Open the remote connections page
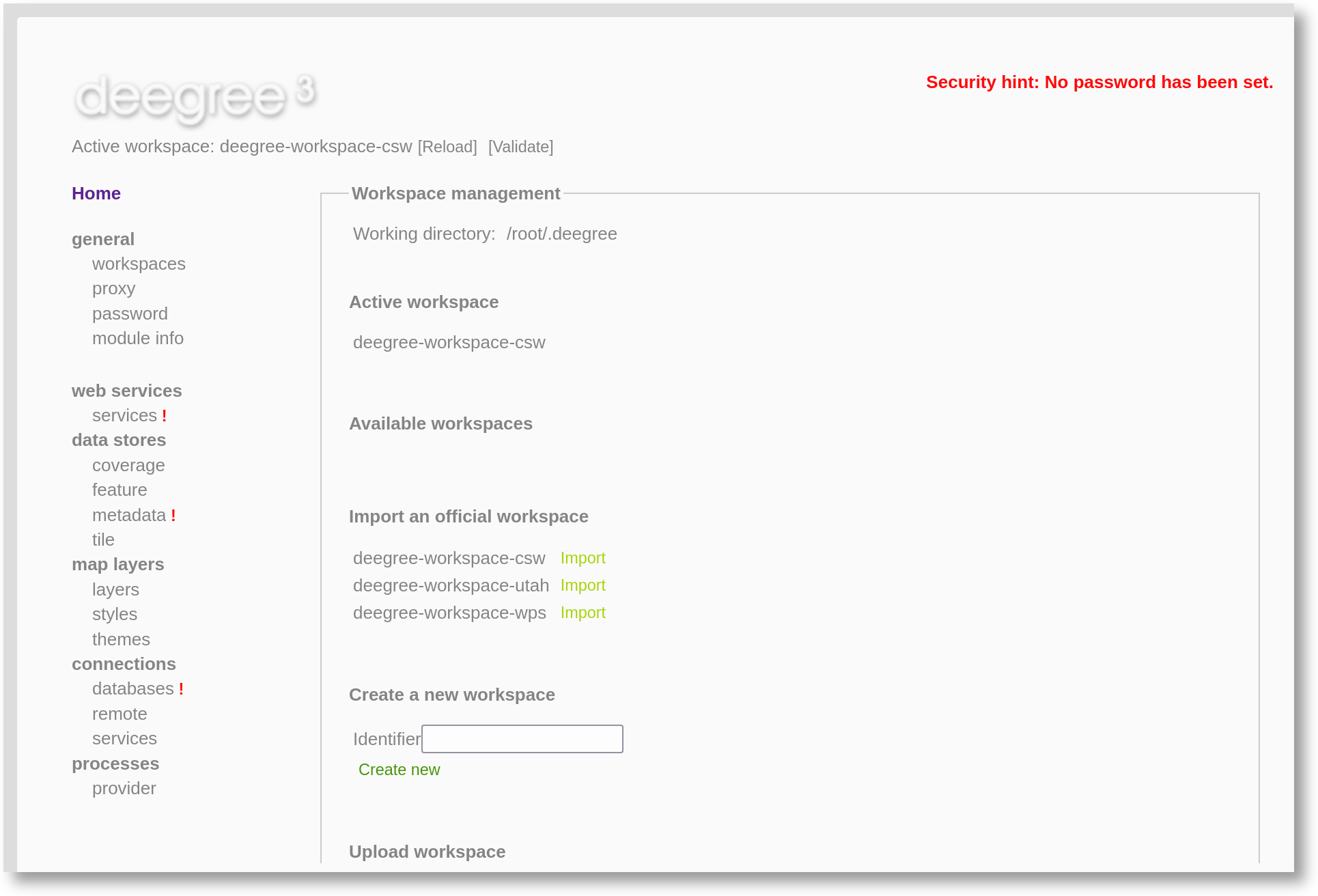Image resolution: width=1318 pixels, height=896 pixels. point(120,714)
